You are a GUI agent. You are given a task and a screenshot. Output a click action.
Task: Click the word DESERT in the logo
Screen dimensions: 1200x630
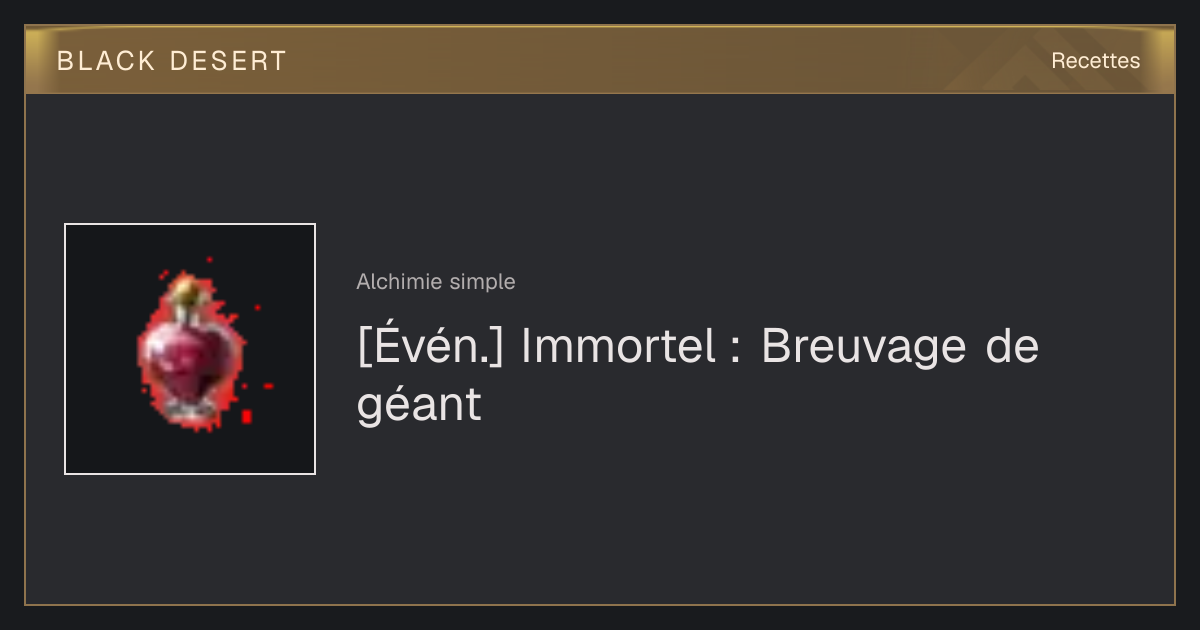coord(228,61)
